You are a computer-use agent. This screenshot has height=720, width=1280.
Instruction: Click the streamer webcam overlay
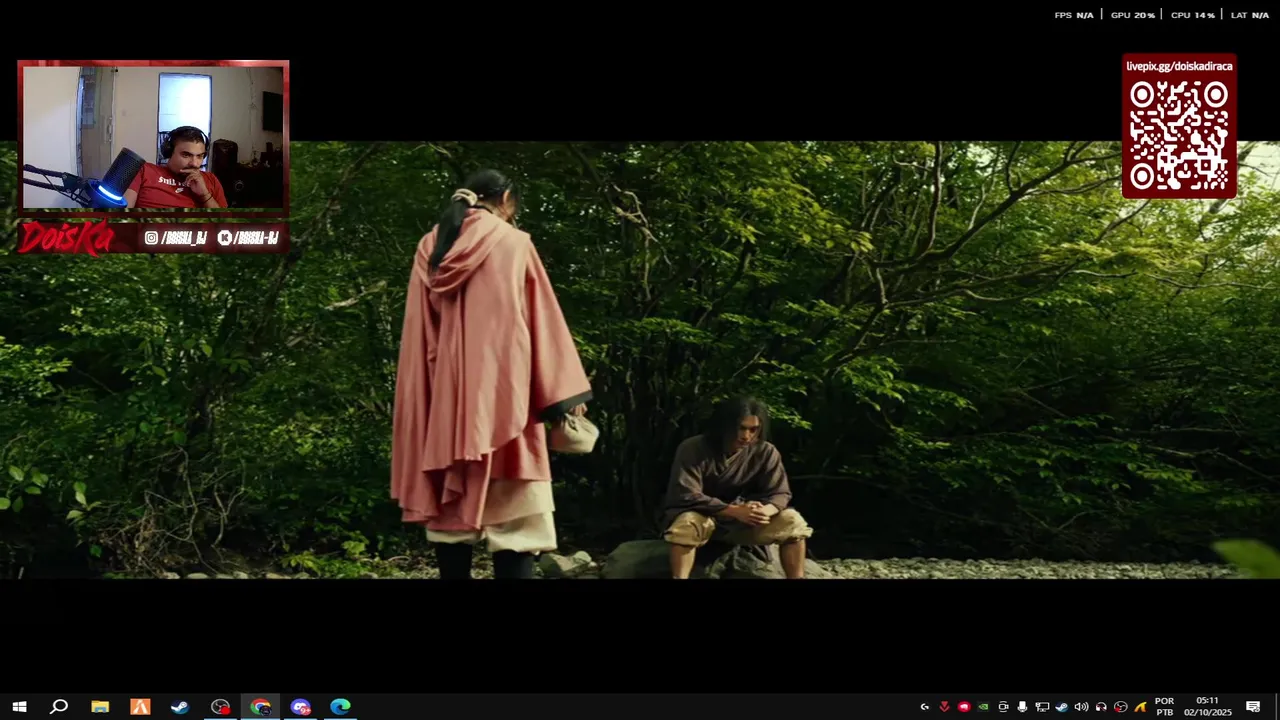click(x=153, y=137)
